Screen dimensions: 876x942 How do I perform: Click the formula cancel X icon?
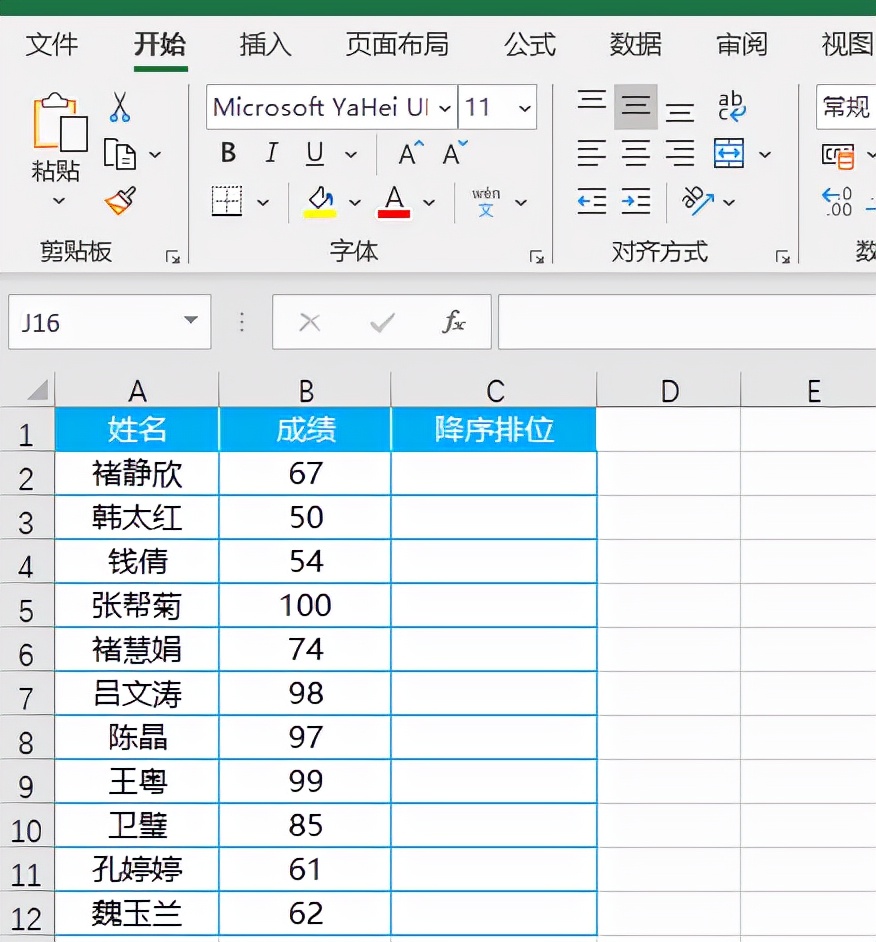pyautogui.click(x=309, y=323)
